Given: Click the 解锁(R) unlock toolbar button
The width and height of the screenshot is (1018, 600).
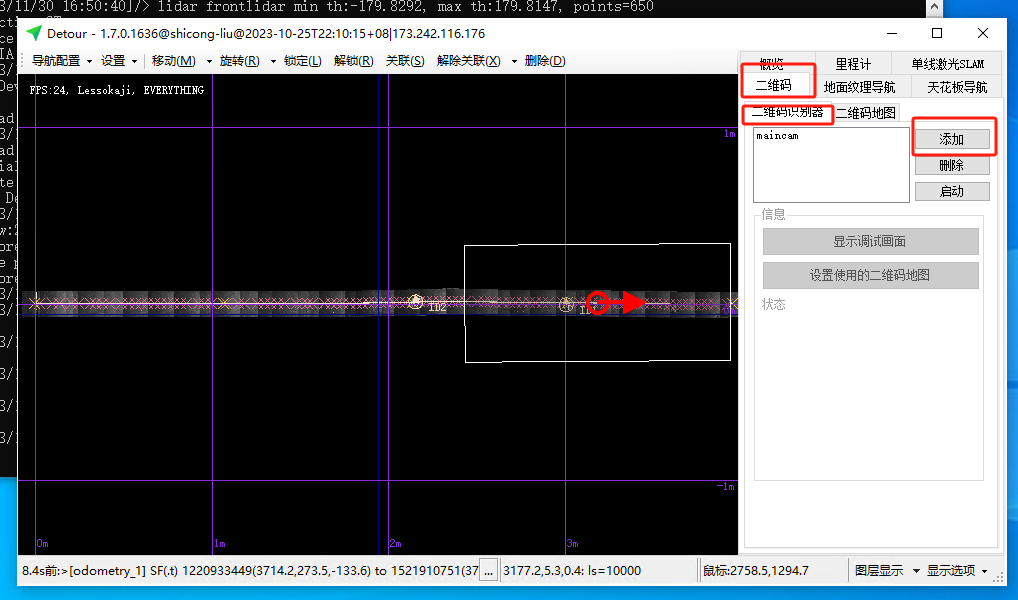Looking at the screenshot, I should coord(353,61).
